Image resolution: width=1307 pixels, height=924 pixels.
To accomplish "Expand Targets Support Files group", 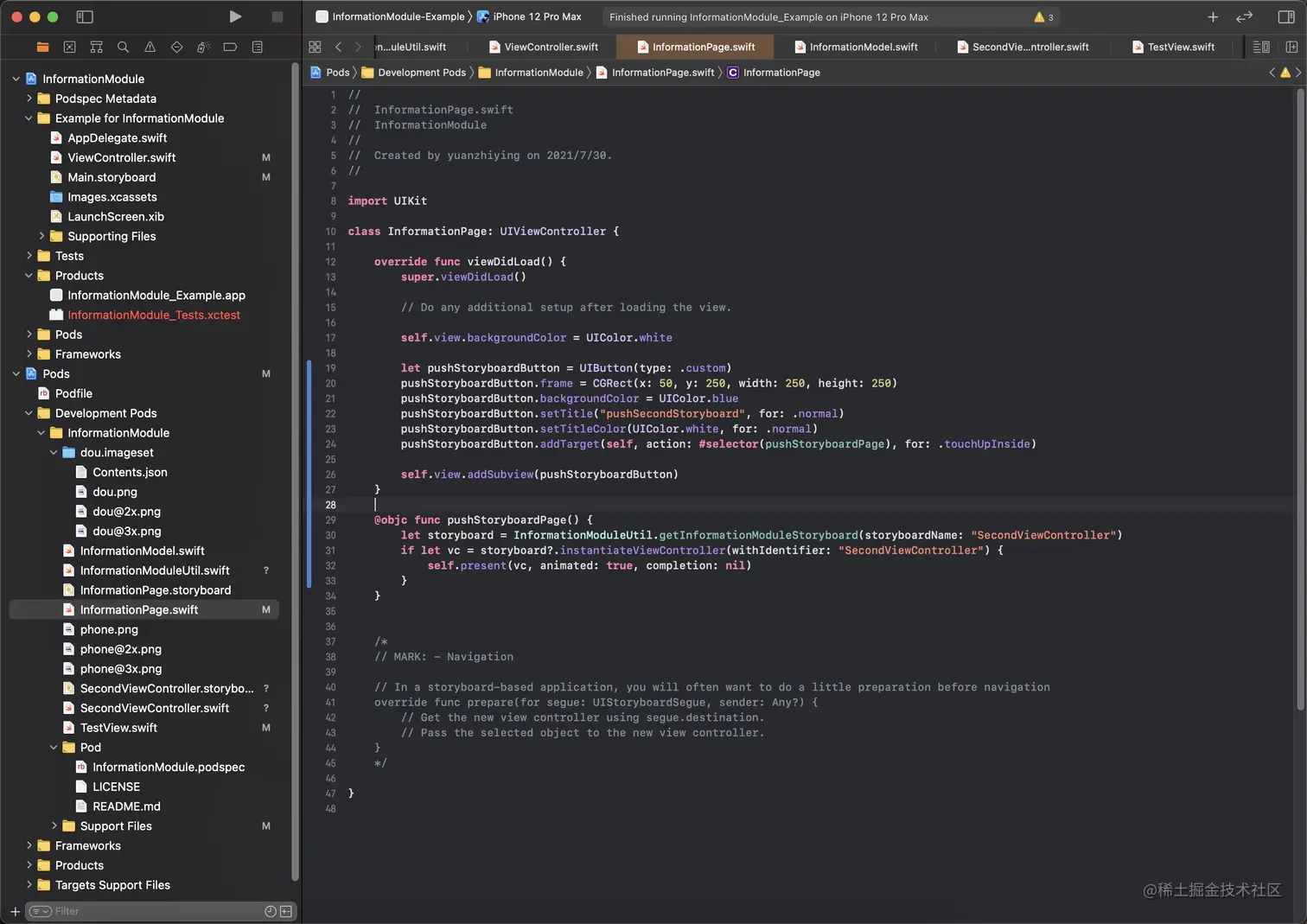I will pos(29,884).
